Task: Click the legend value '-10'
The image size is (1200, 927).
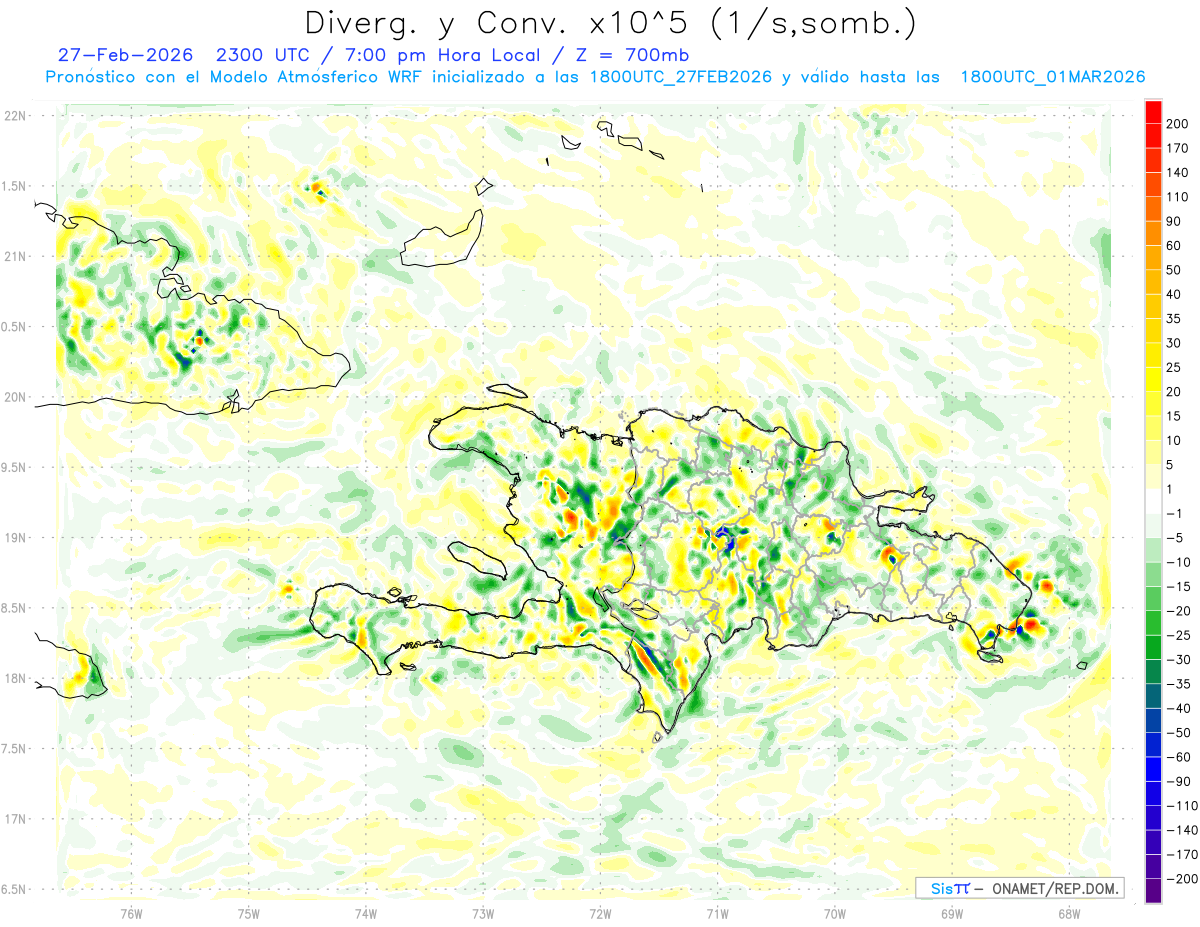Action: pos(1178,562)
